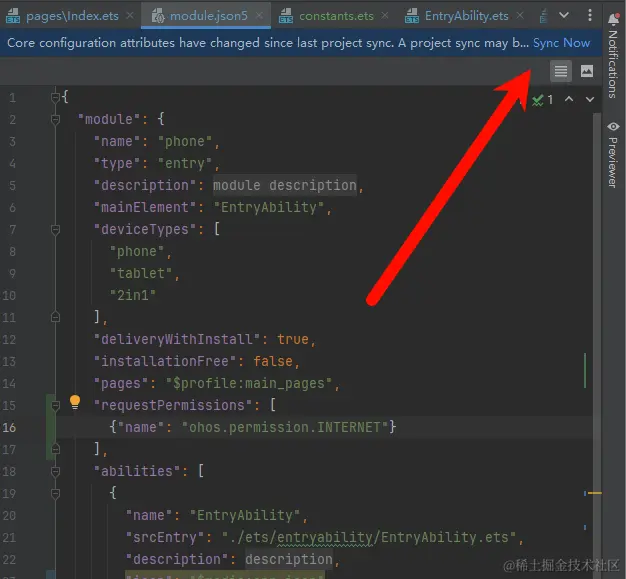The image size is (626, 579).
Task: Click the yellow warning stripe in error gutter
Action: pos(594,494)
